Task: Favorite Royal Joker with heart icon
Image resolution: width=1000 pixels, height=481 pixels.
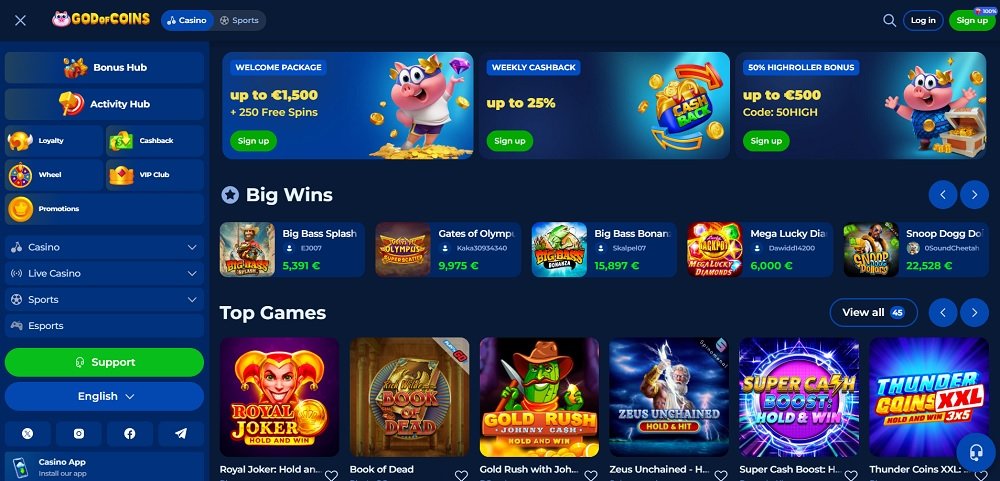Action: 331,475
